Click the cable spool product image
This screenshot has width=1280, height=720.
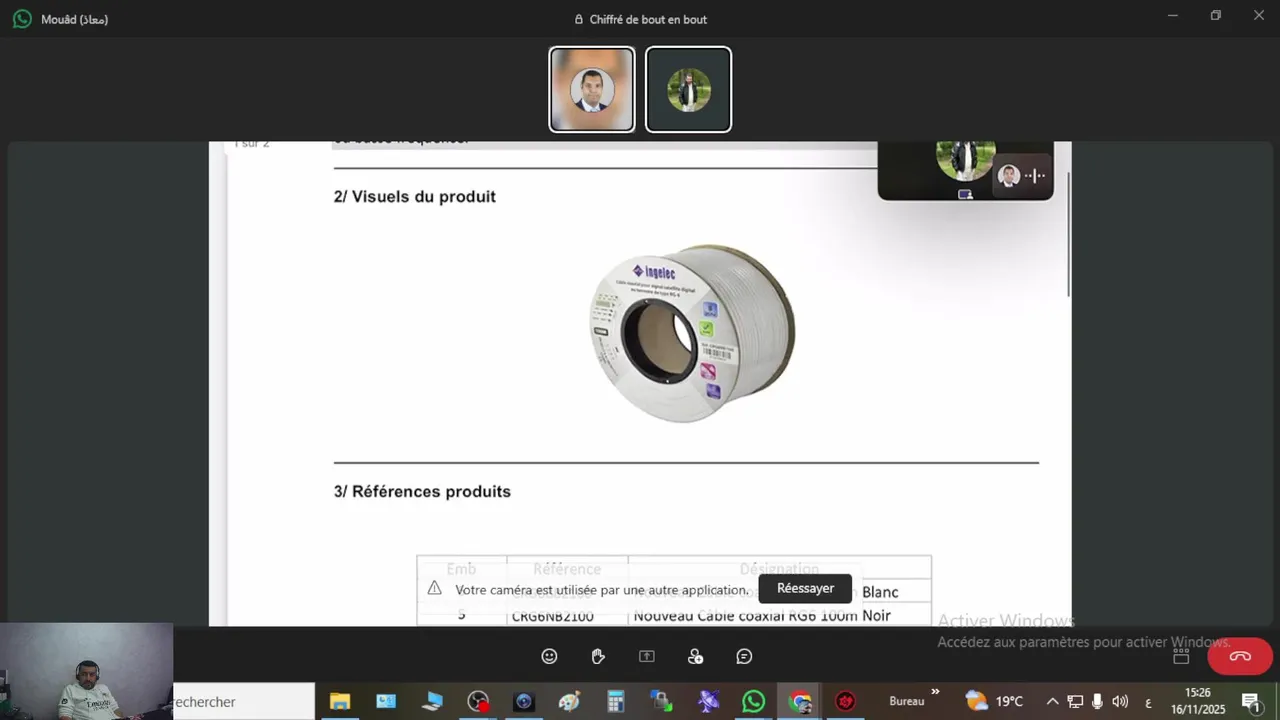[692, 332]
